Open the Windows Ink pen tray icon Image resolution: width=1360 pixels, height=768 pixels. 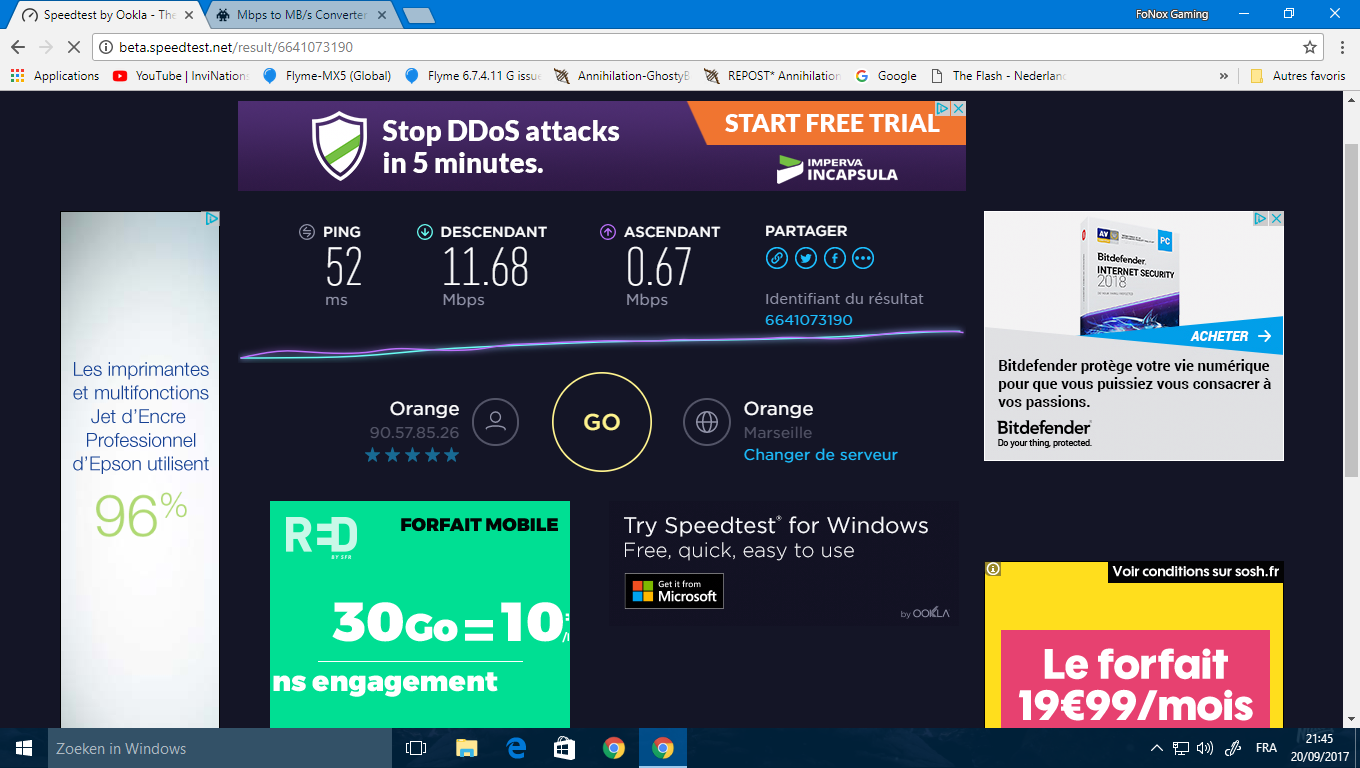[1233, 748]
